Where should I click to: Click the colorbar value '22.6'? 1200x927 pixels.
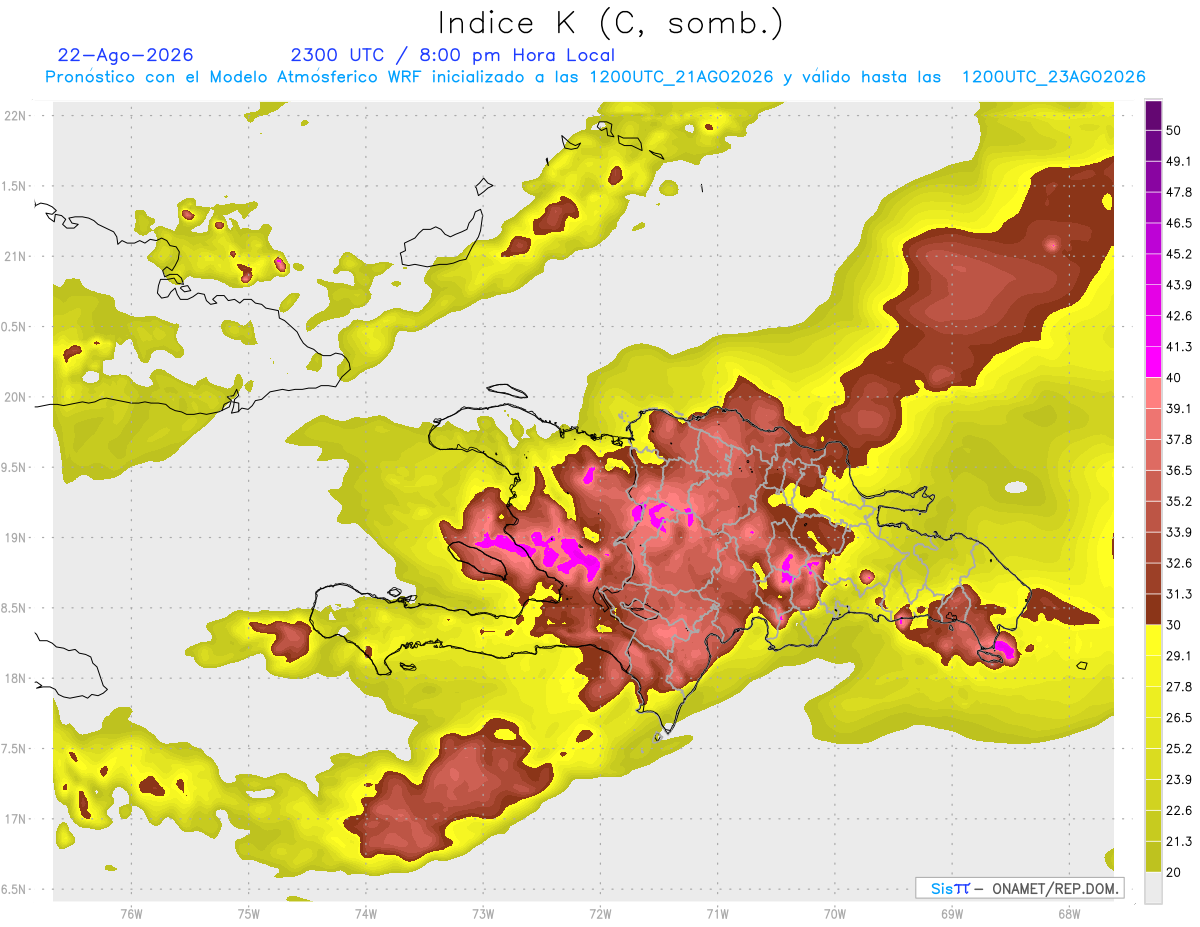(x=1178, y=810)
